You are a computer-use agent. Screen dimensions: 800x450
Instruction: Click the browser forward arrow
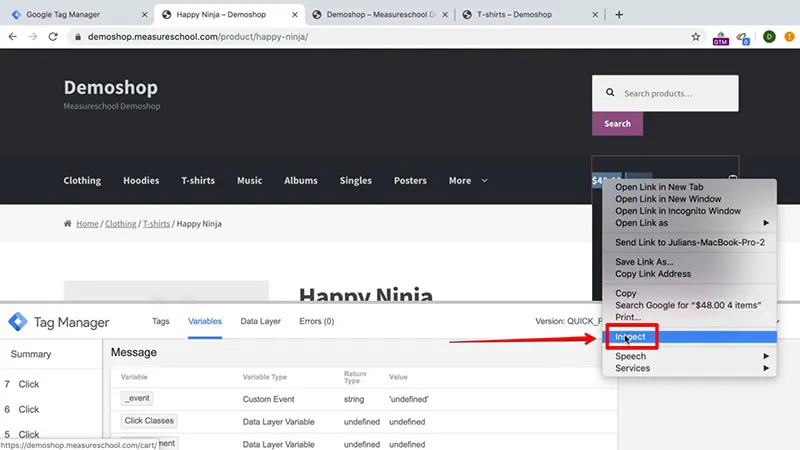tap(33, 37)
